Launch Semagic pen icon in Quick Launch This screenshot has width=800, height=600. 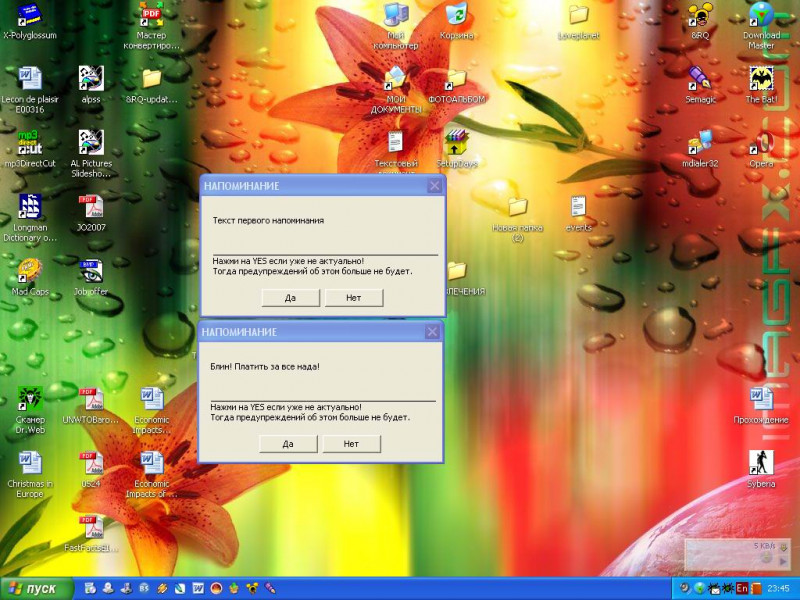(270, 589)
